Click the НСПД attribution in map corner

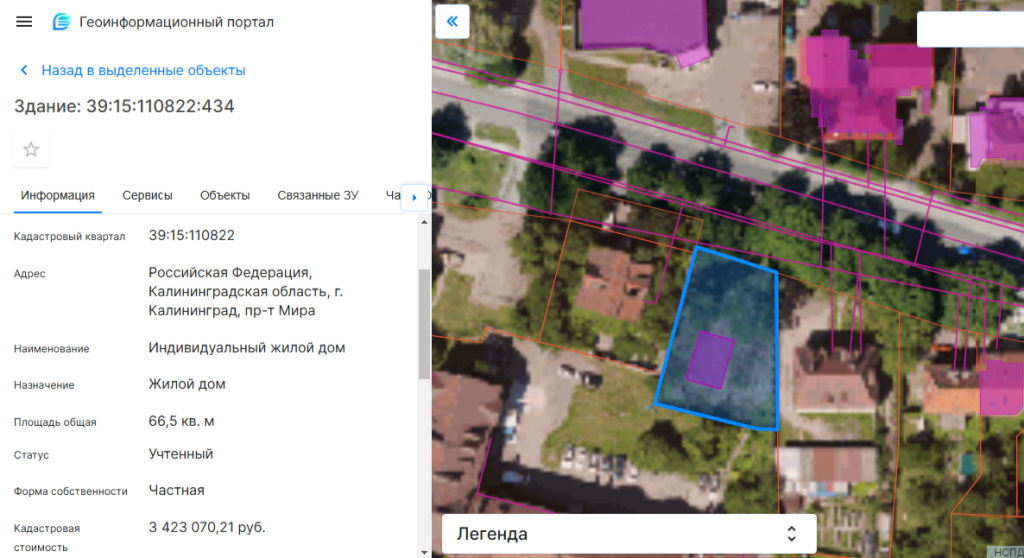point(1005,551)
